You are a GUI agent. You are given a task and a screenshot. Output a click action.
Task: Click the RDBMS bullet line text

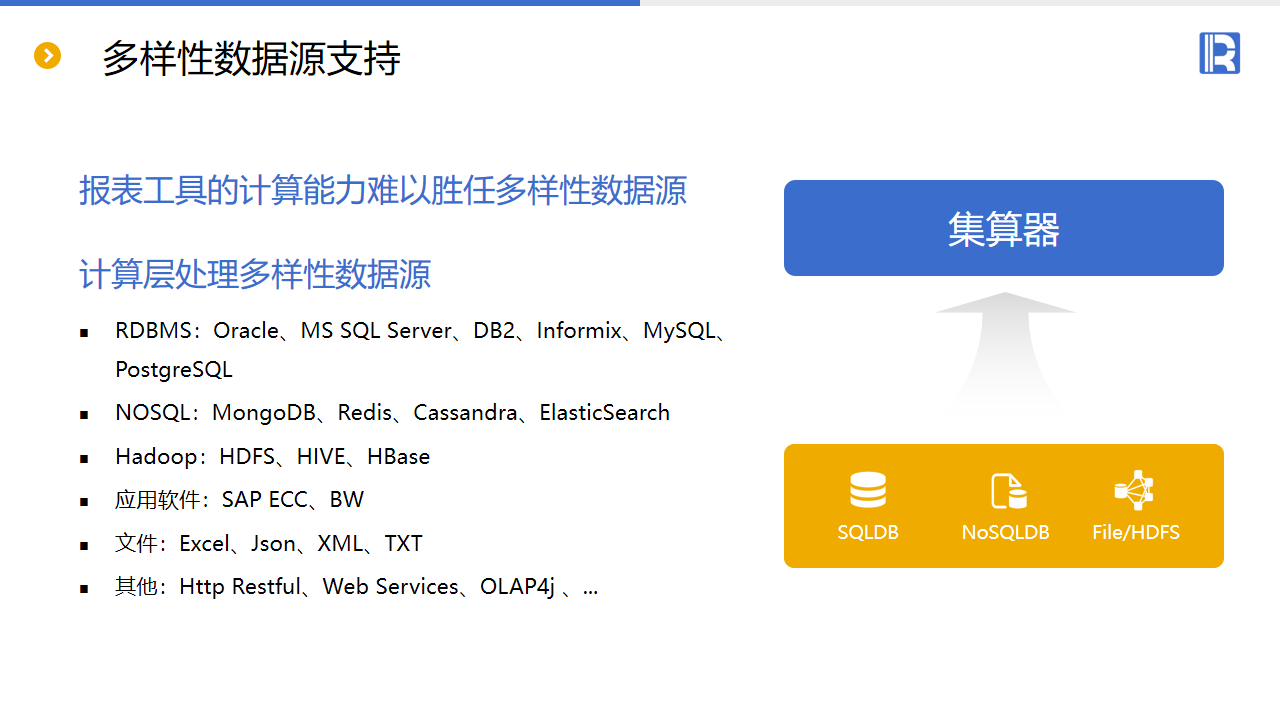pyautogui.click(x=421, y=349)
